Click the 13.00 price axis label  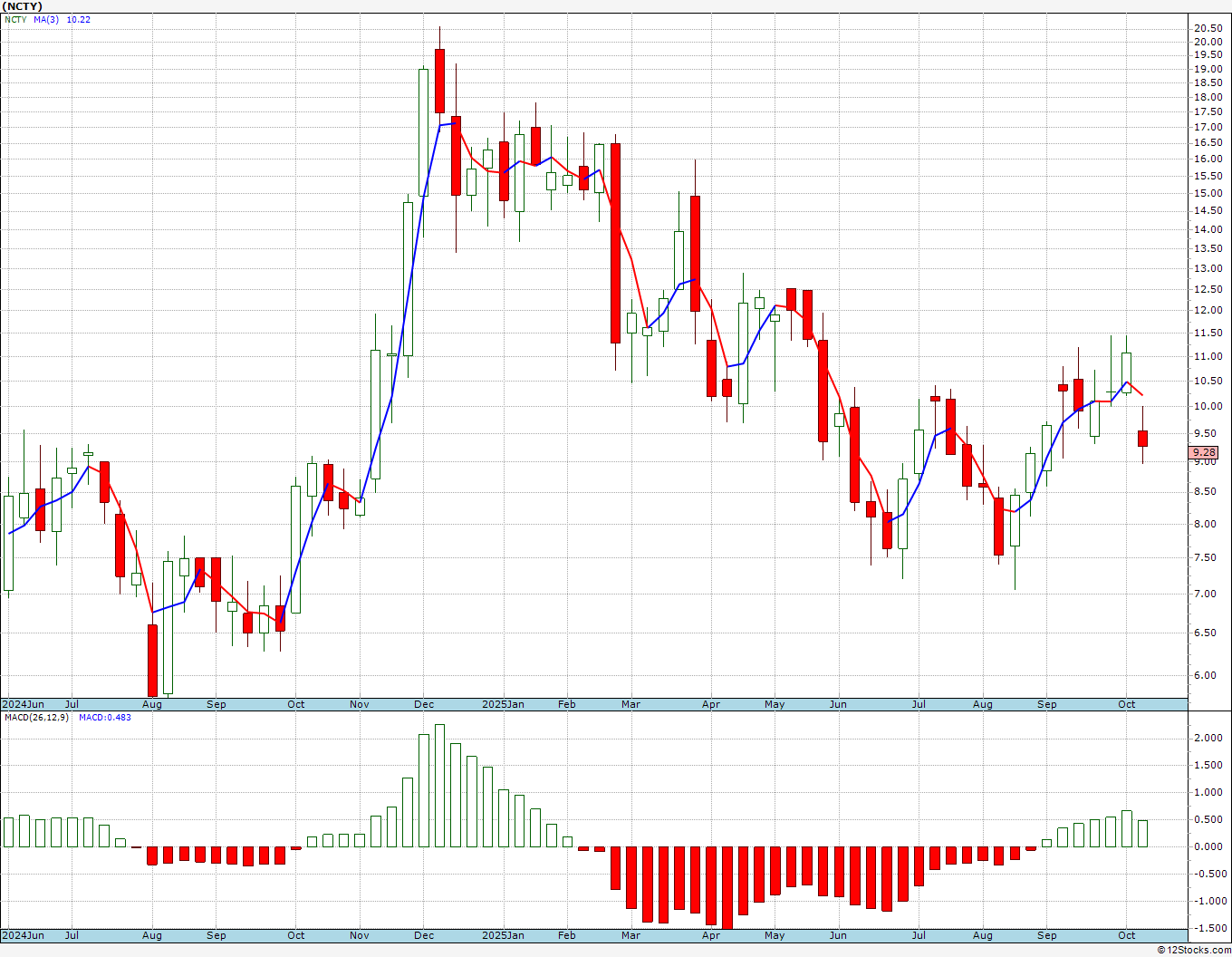coord(1207,268)
